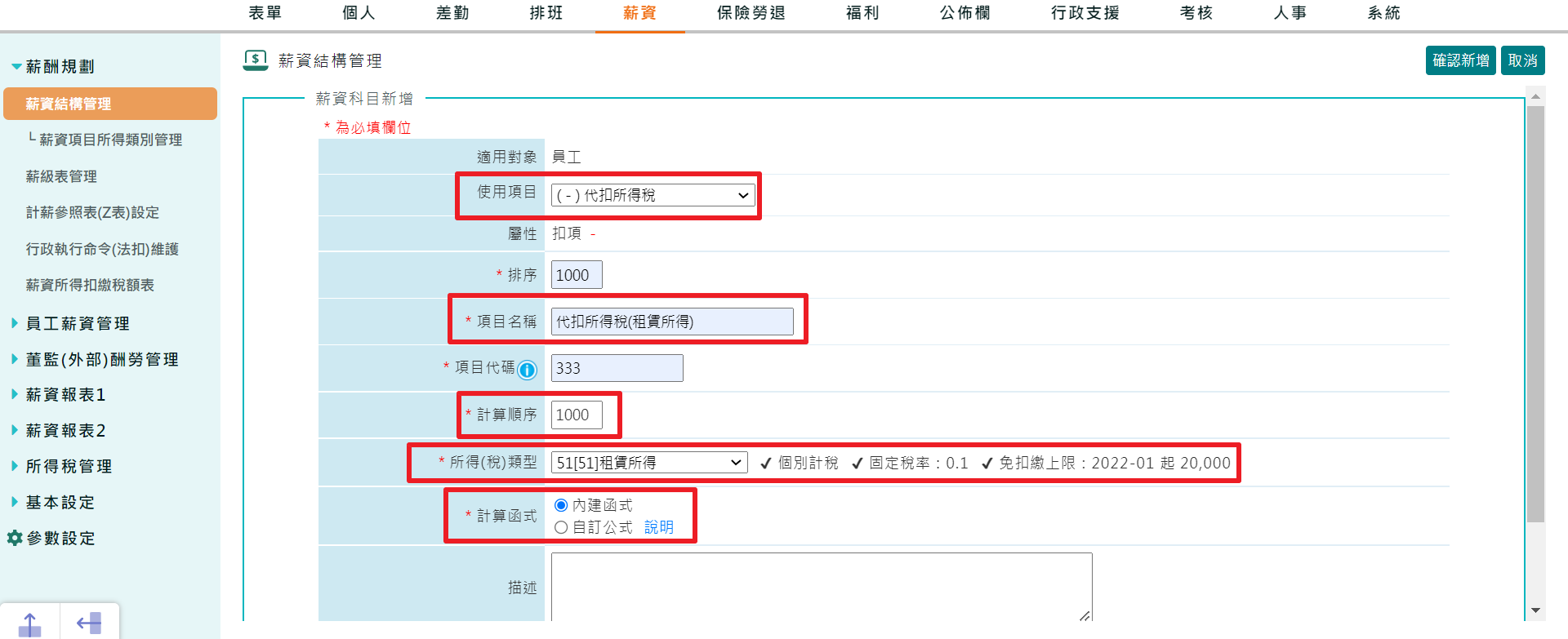
Task: Click the 描述 text area
Action: [822, 587]
